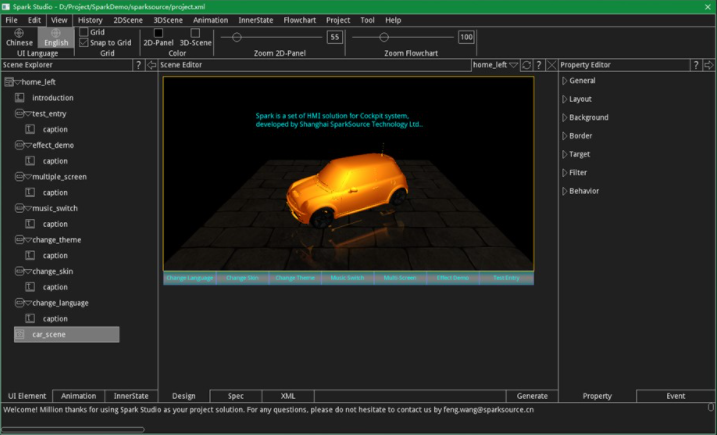
Task: Click caption text icon under change_theme
Action: (30, 256)
